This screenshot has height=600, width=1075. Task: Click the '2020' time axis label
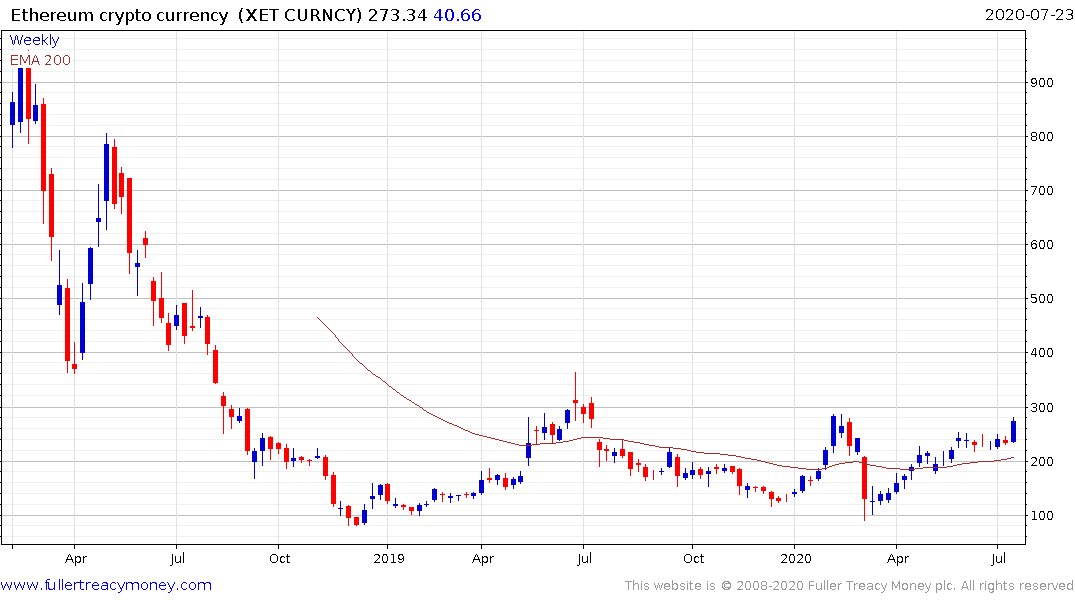coord(795,559)
